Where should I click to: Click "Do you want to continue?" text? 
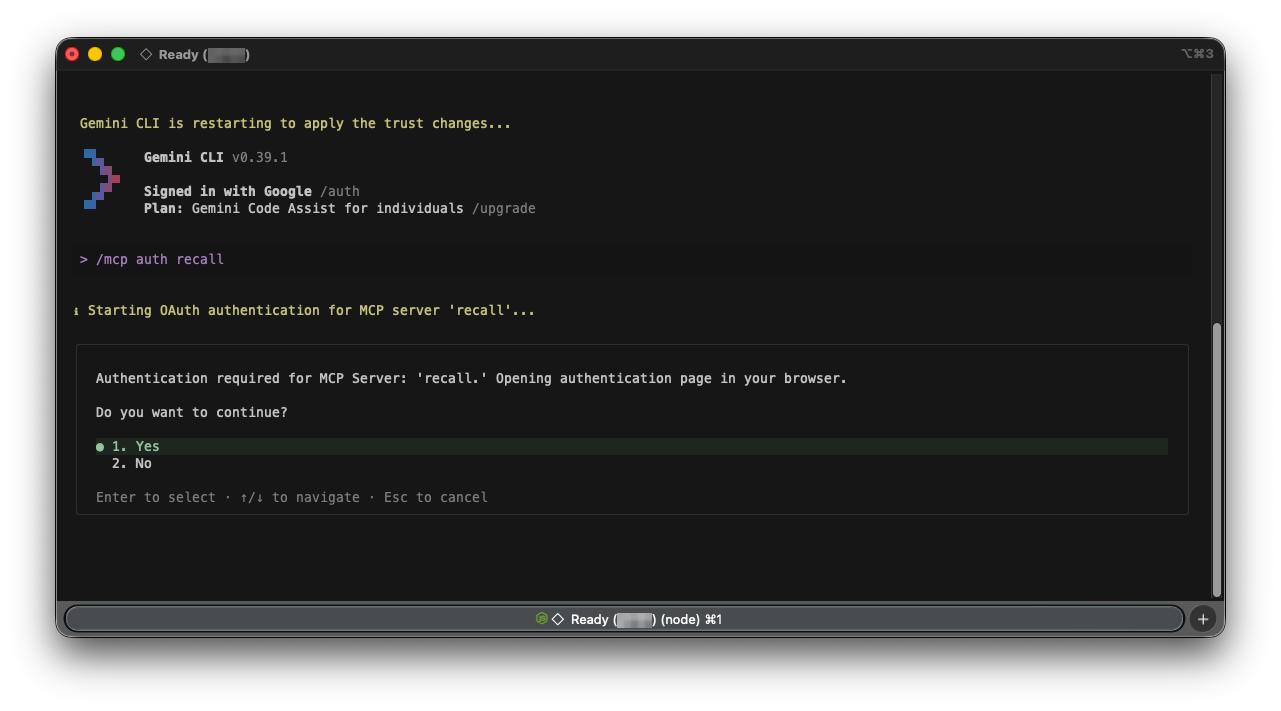coord(192,412)
